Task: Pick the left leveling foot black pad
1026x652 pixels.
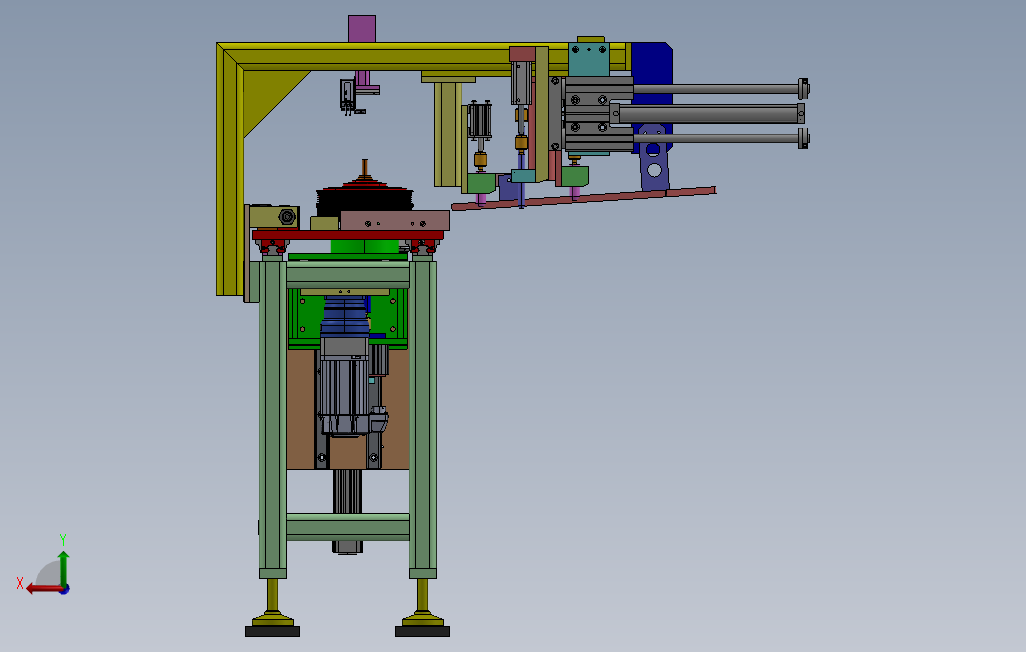Action: pyautogui.click(x=272, y=631)
